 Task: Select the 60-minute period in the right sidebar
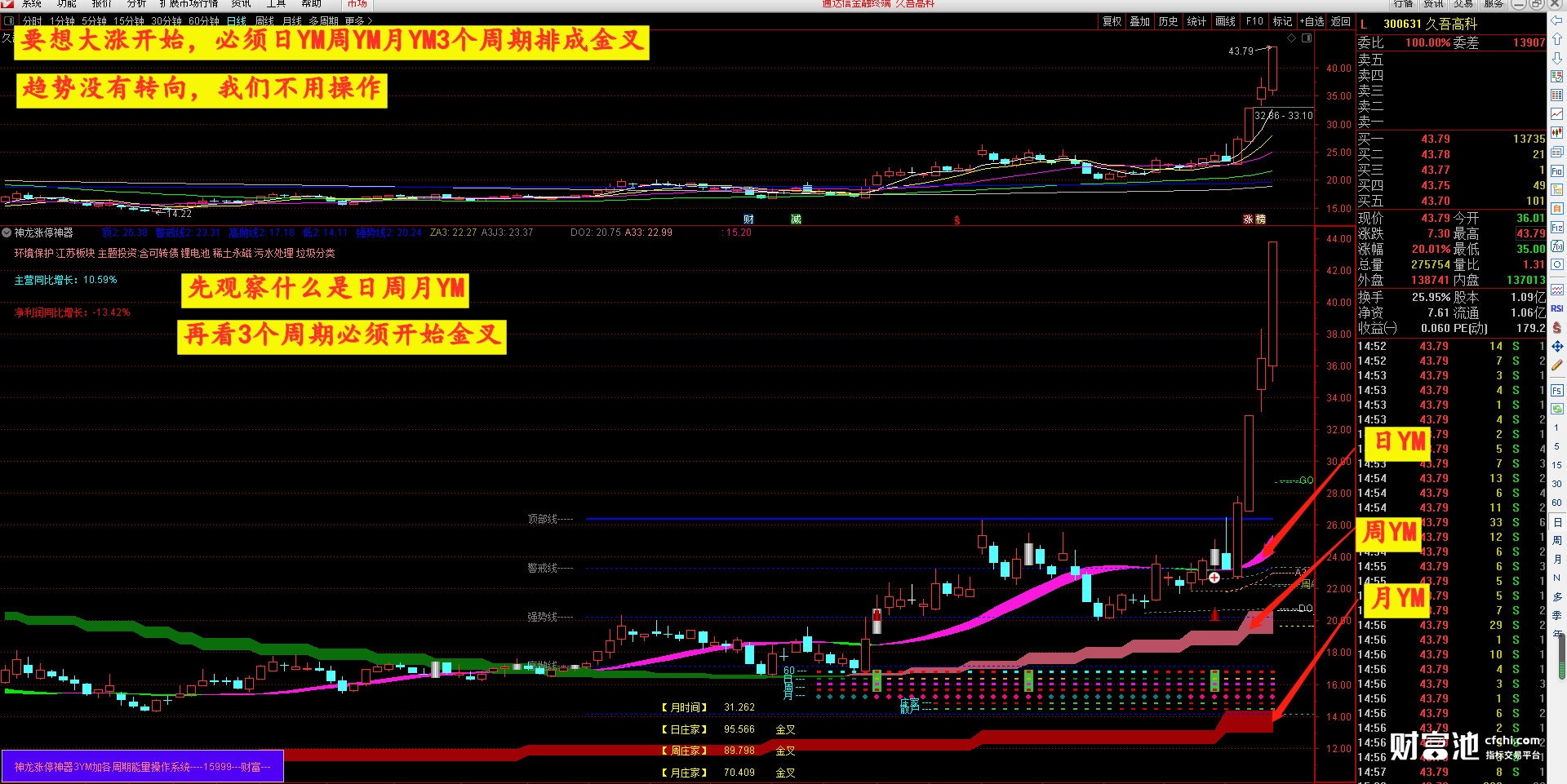(x=1557, y=503)
